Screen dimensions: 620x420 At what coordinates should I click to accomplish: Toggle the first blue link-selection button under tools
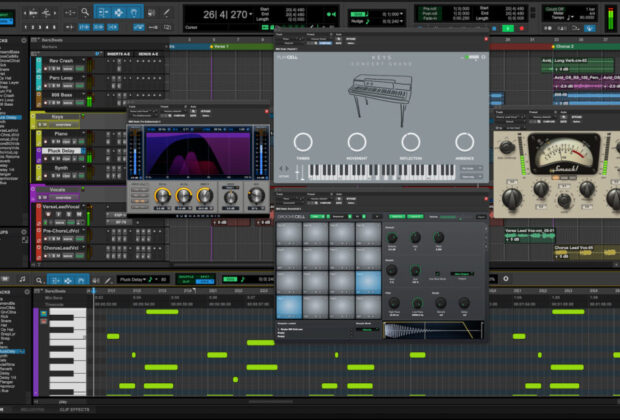pos(84,27)
